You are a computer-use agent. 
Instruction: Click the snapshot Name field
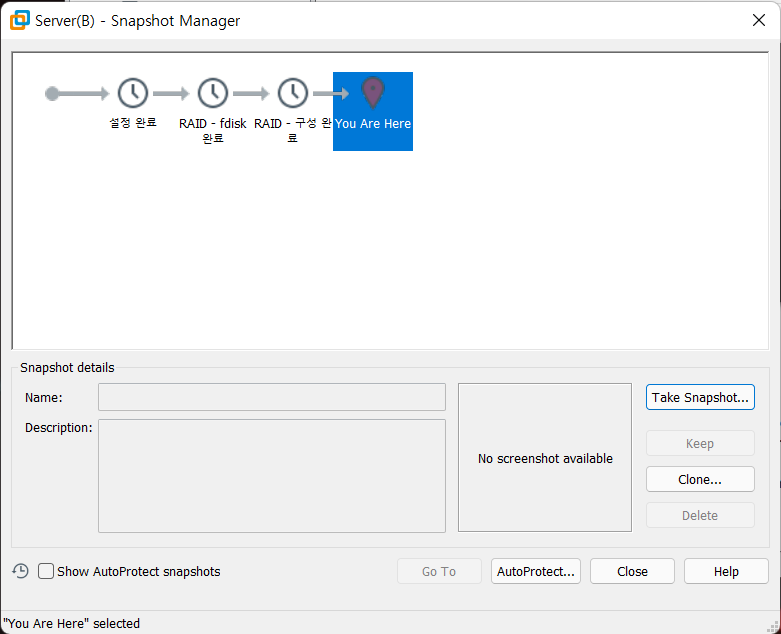271,397
